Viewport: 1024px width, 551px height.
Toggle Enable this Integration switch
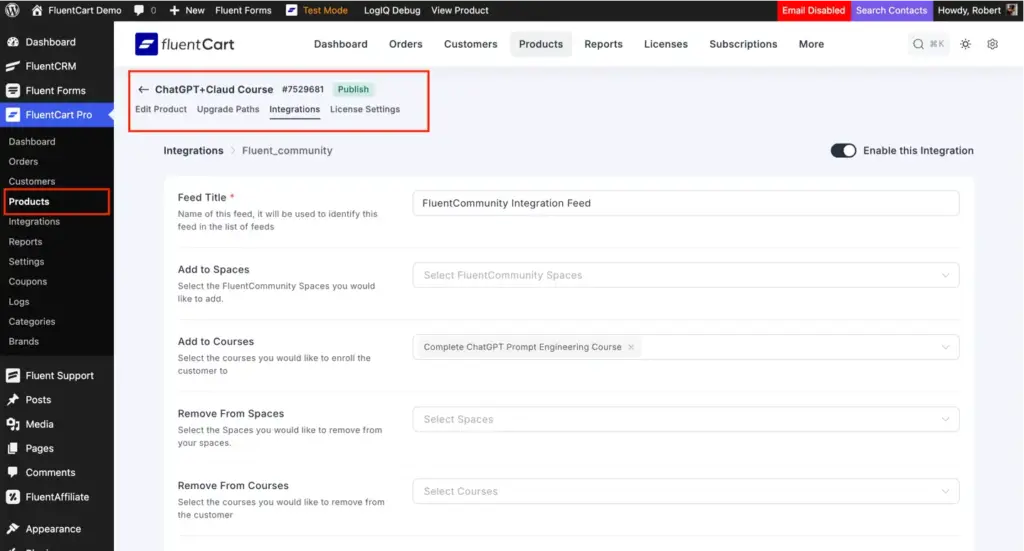(843, 151)
